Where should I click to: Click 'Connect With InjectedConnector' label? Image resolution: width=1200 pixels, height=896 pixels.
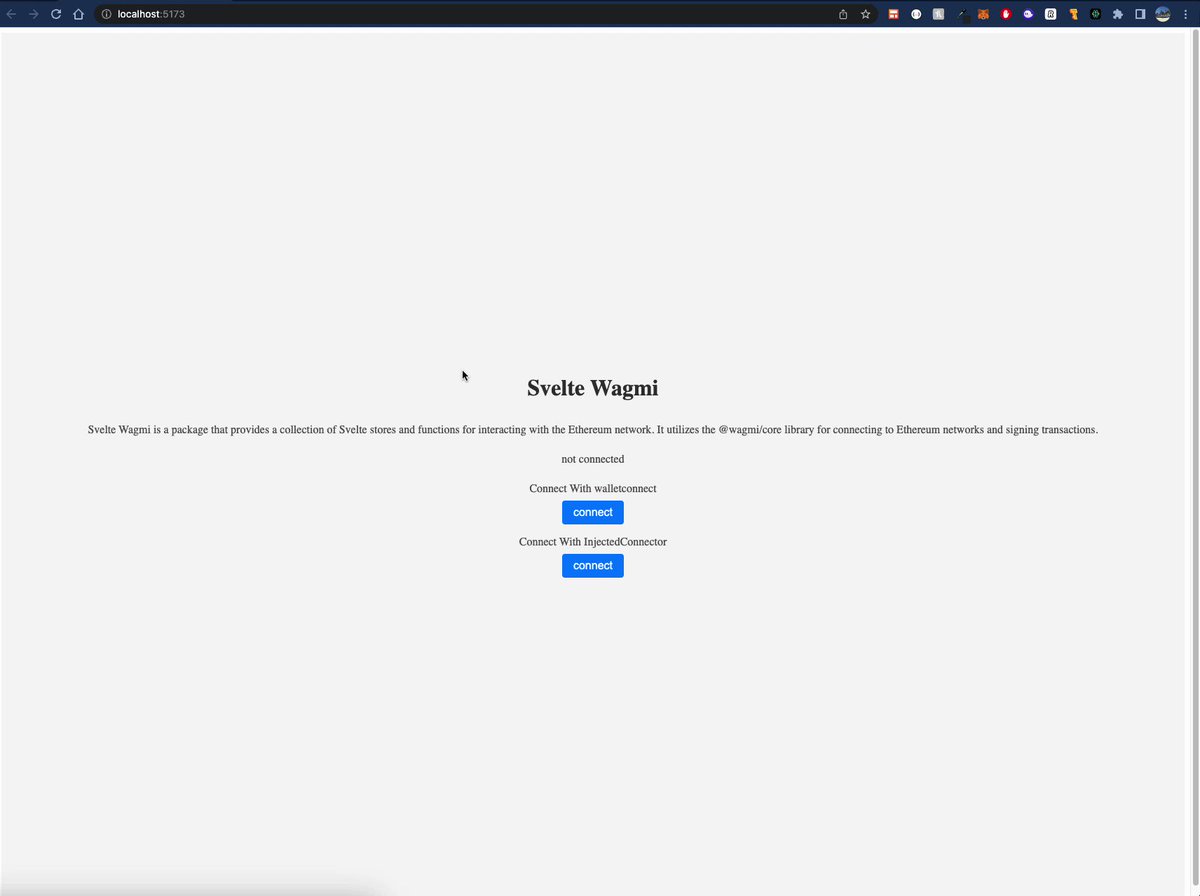[593, 542]
